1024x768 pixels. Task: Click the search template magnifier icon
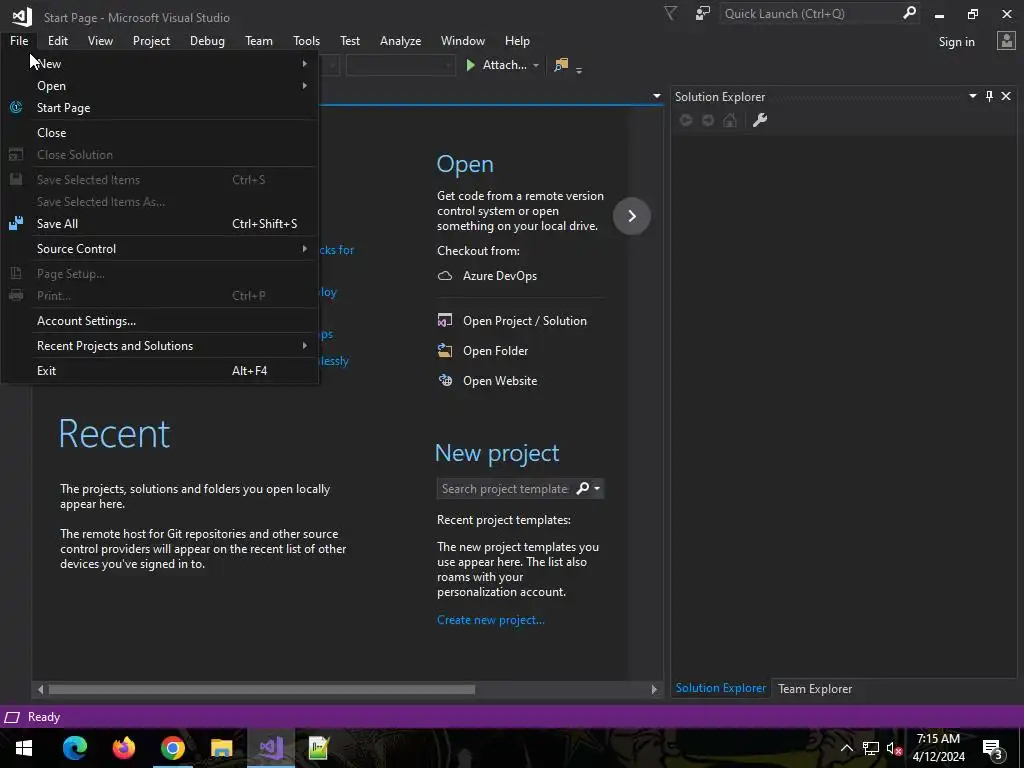(x=583, y=488)
